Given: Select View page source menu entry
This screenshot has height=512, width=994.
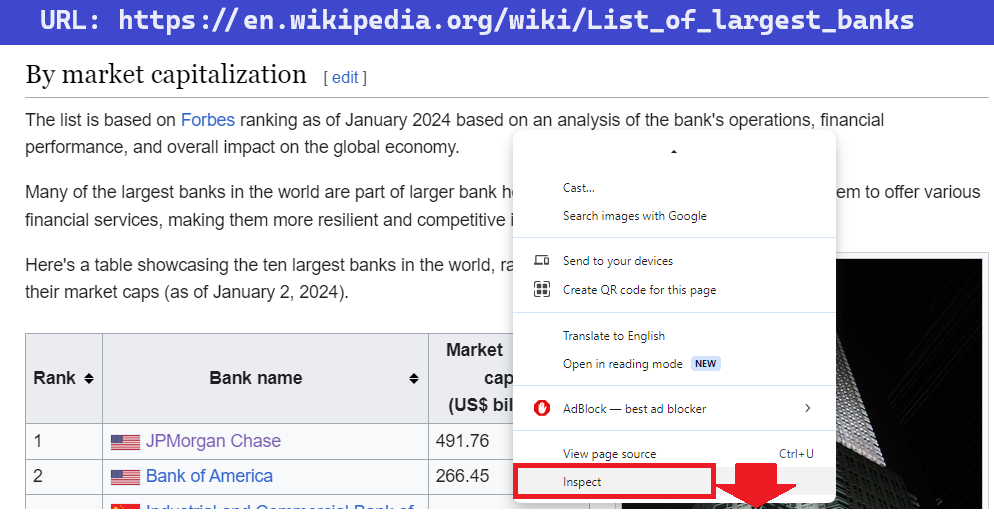Looking at the screenshot, I should click(x=674, y=454).
